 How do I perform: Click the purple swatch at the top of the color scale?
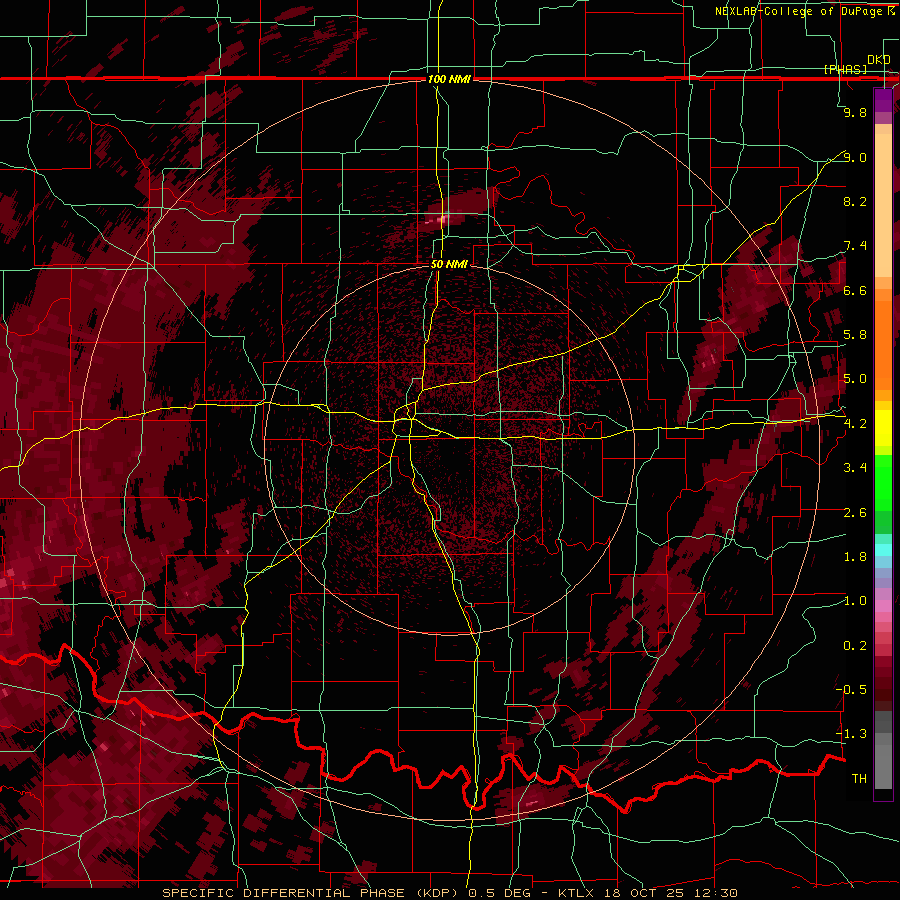click(x=883, y=100)
